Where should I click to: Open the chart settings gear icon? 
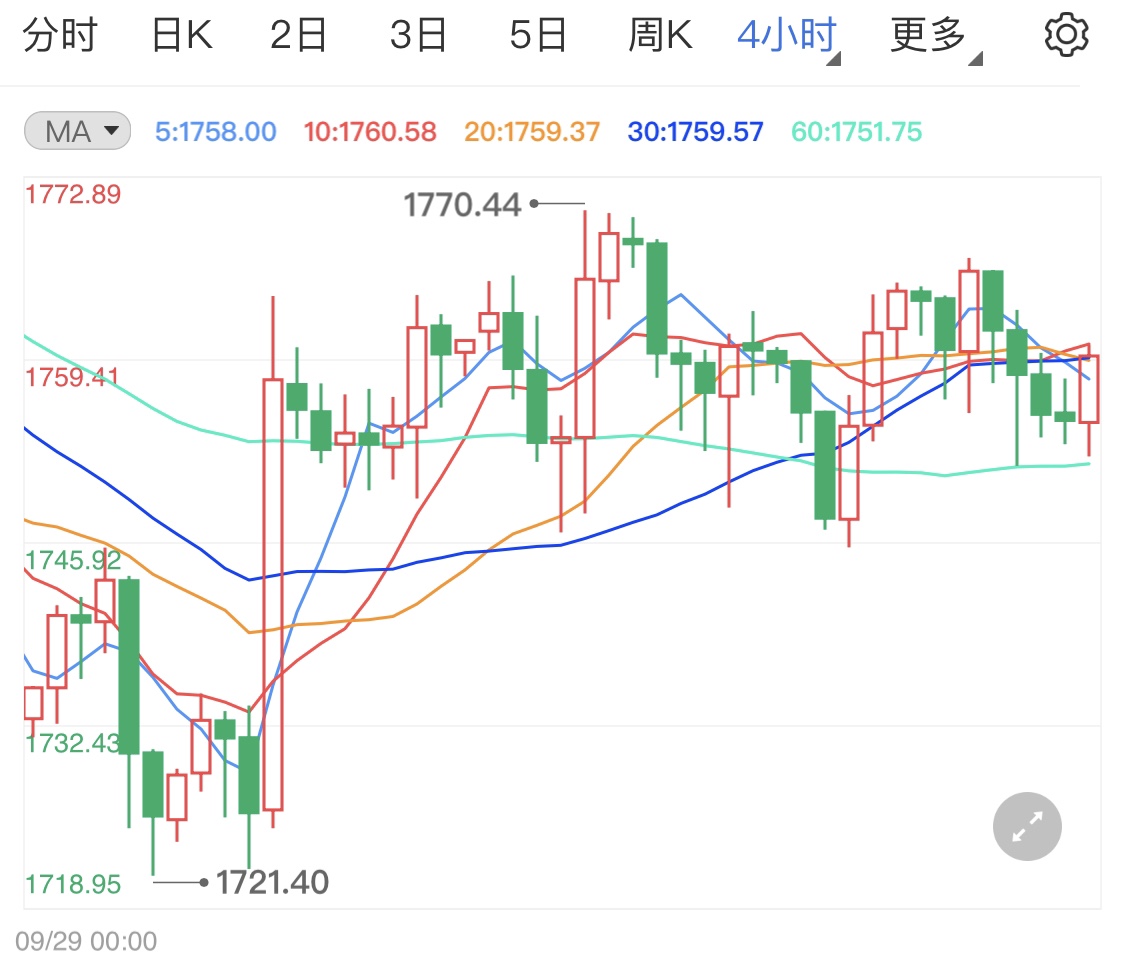pyautogui.click(x=1066, y=33)
